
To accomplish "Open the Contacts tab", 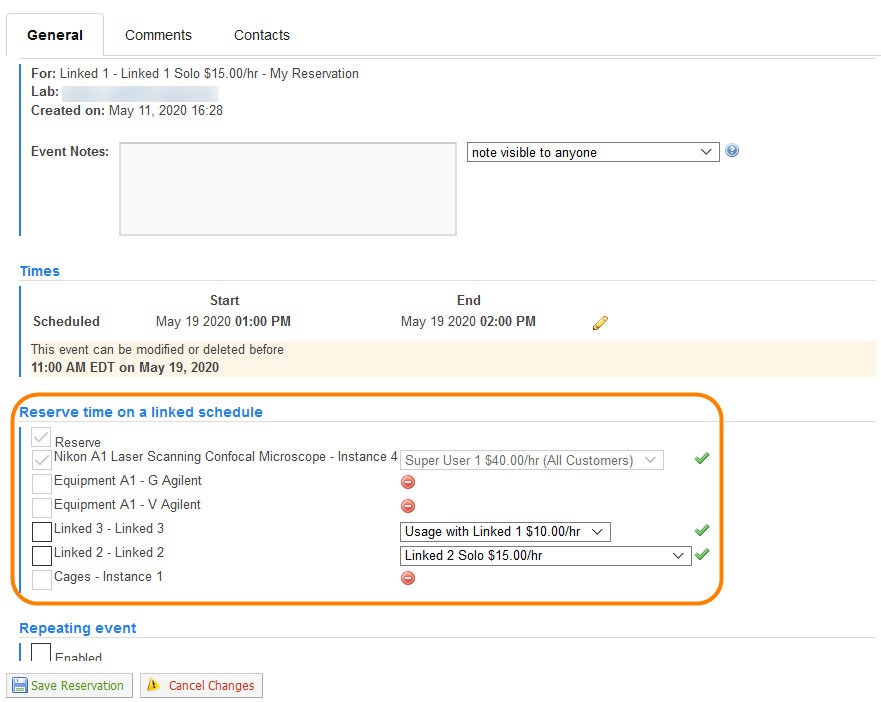I will (262, 35).
